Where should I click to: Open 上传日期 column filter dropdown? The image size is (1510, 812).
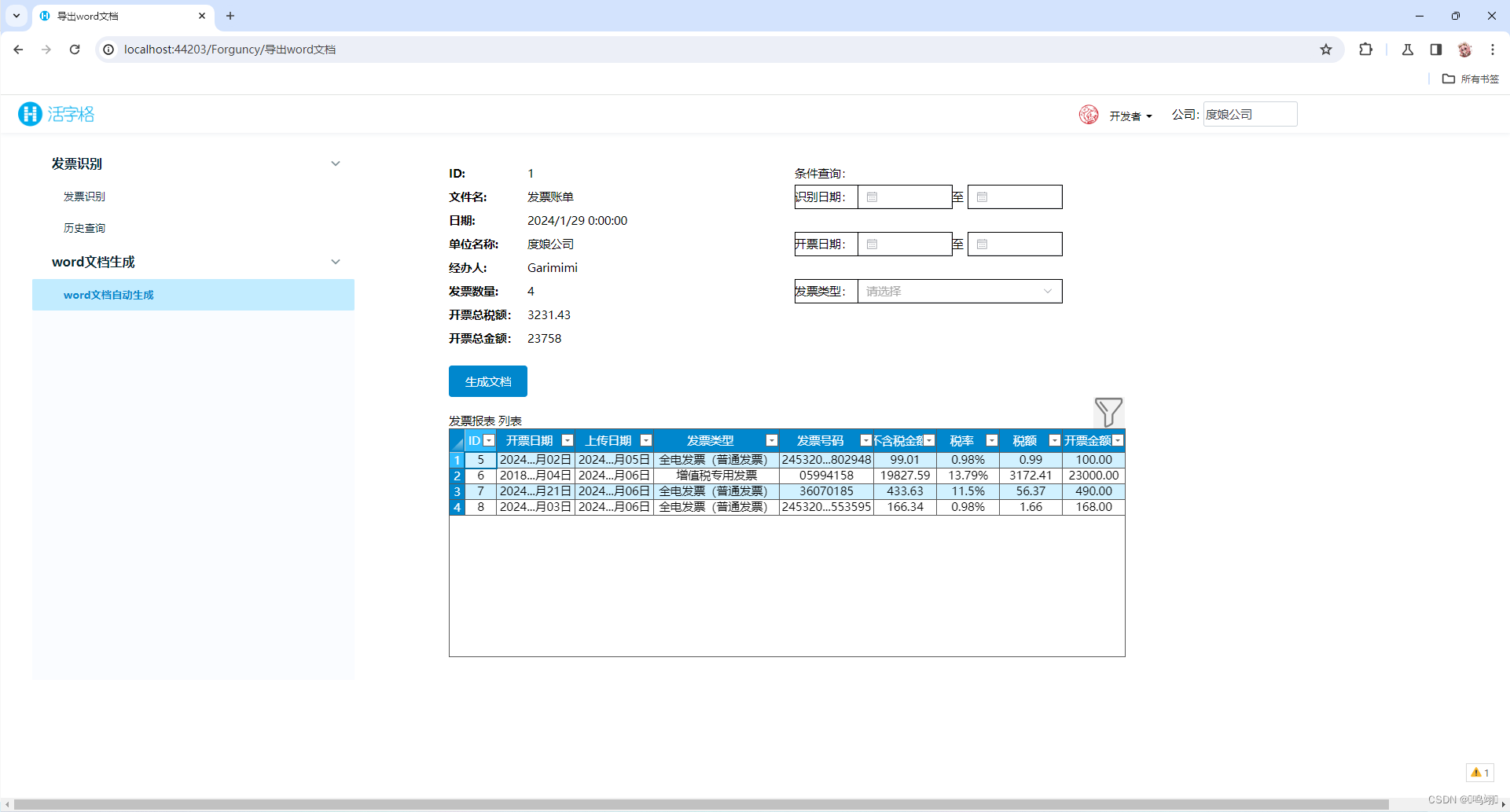pos(646,441)
